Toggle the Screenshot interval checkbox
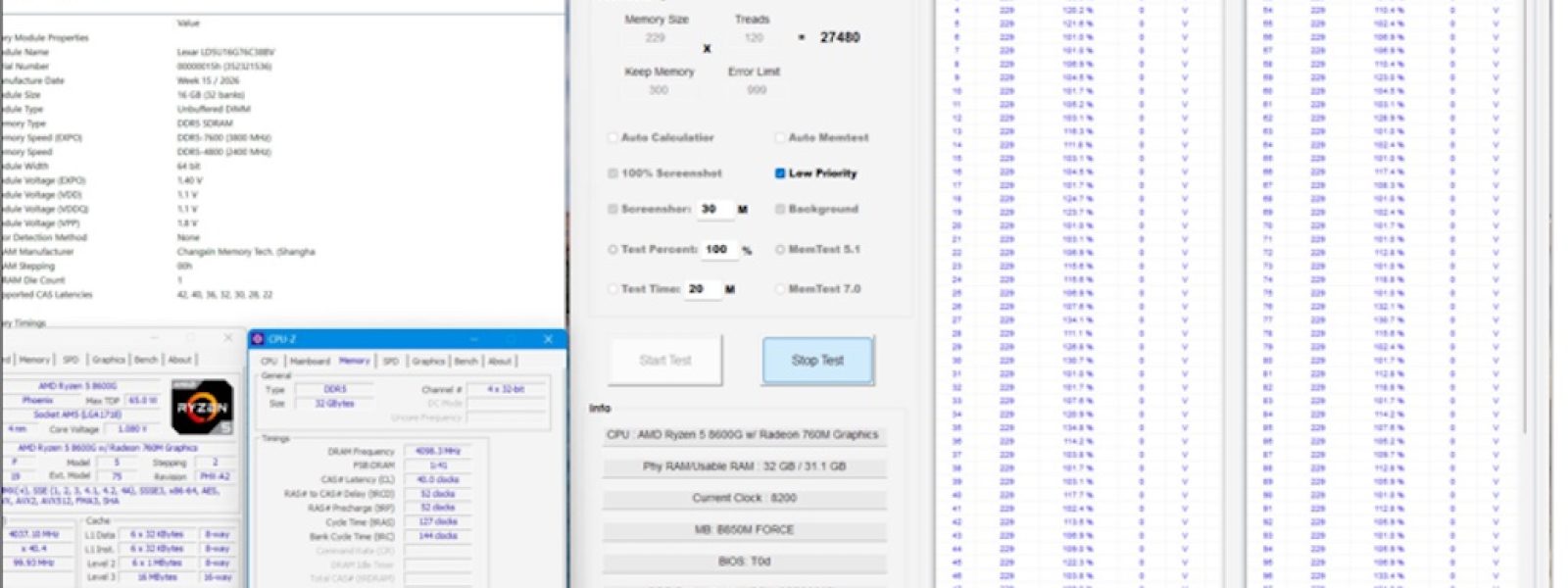This screenshot has height=588, width=1568. [613, 209]
